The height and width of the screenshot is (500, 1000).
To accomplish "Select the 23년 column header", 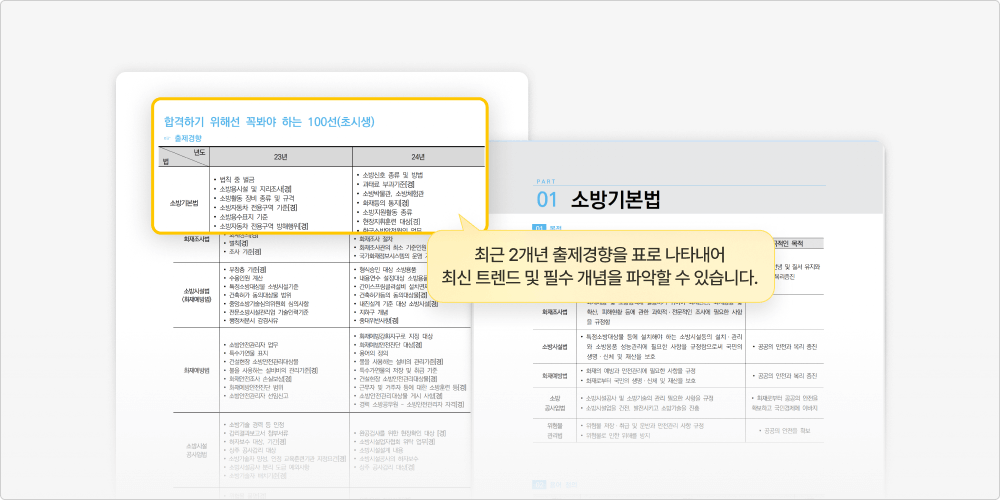I will click(x=280, y=157).
